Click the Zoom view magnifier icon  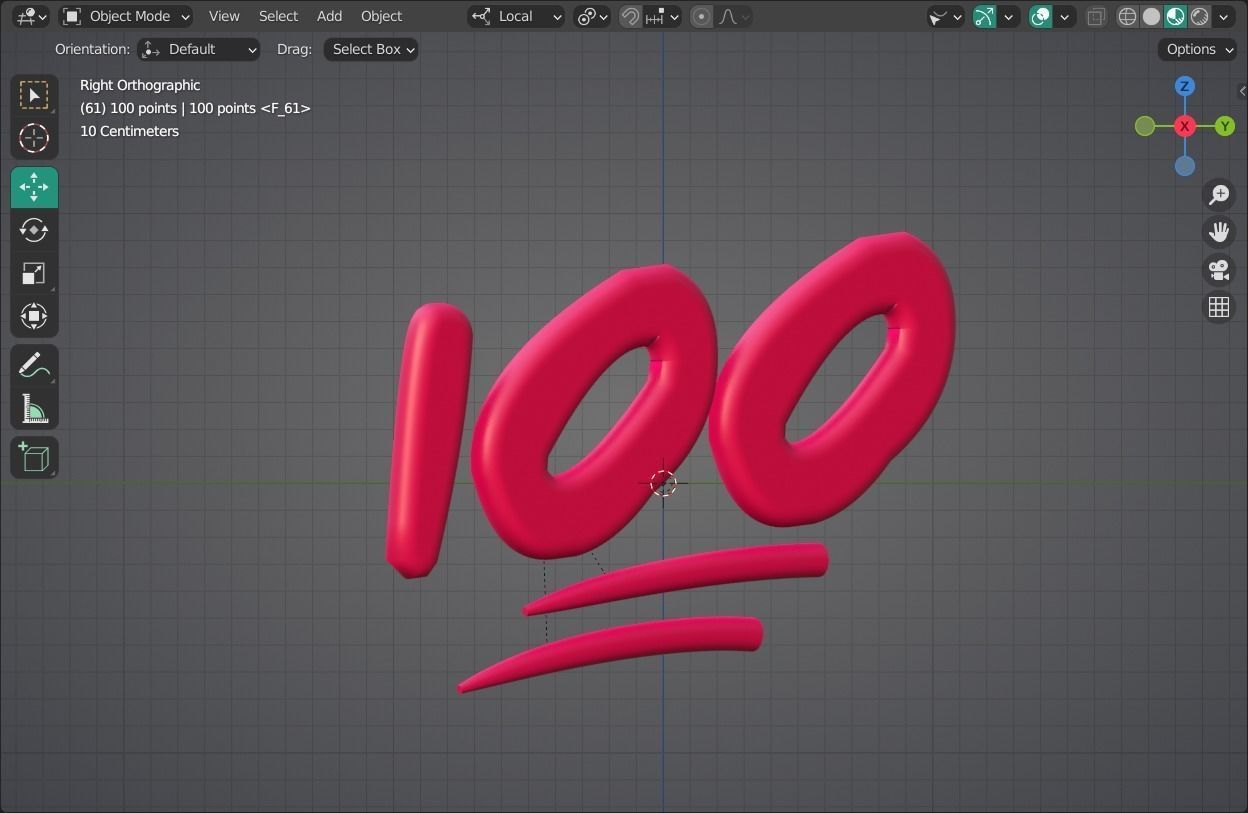coord(1219,194)
